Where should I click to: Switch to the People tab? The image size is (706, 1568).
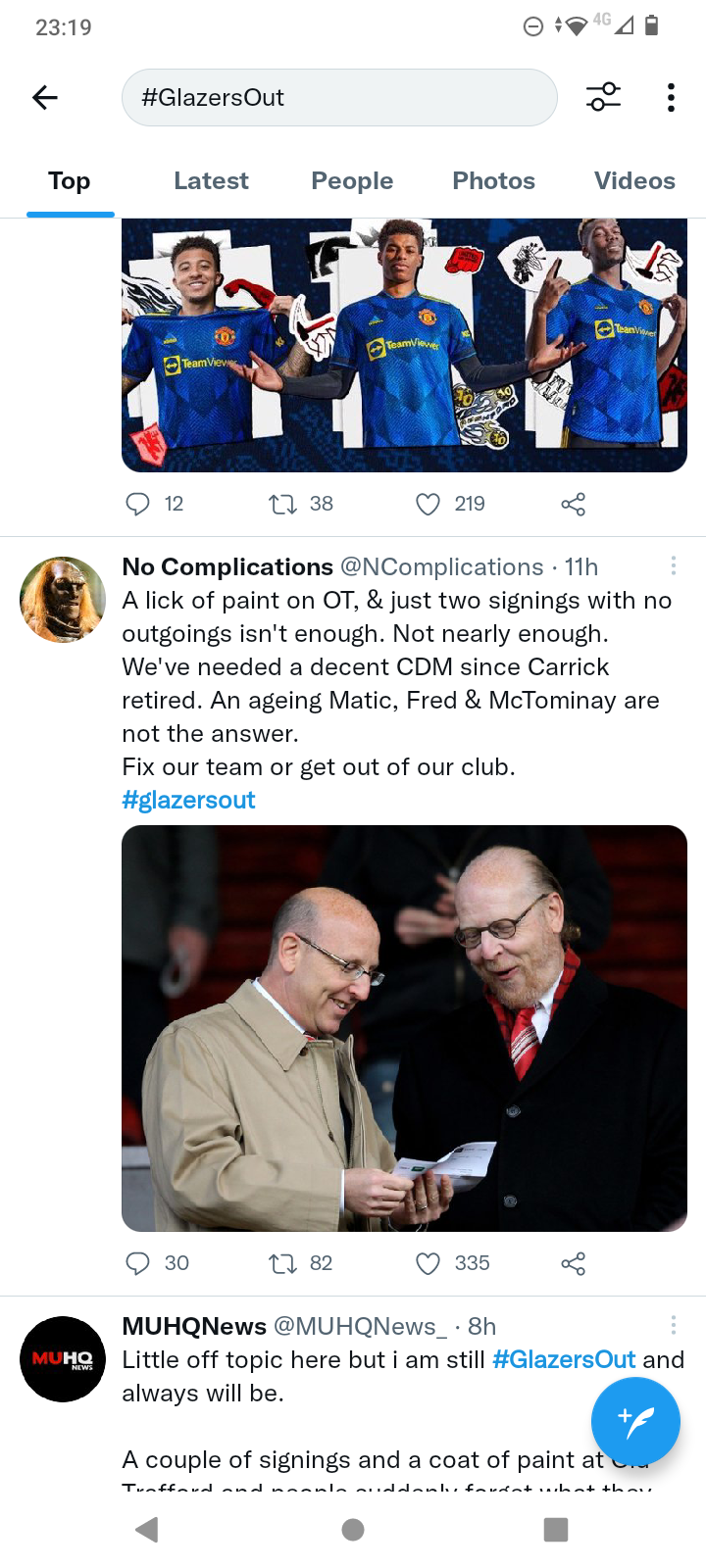352,181
